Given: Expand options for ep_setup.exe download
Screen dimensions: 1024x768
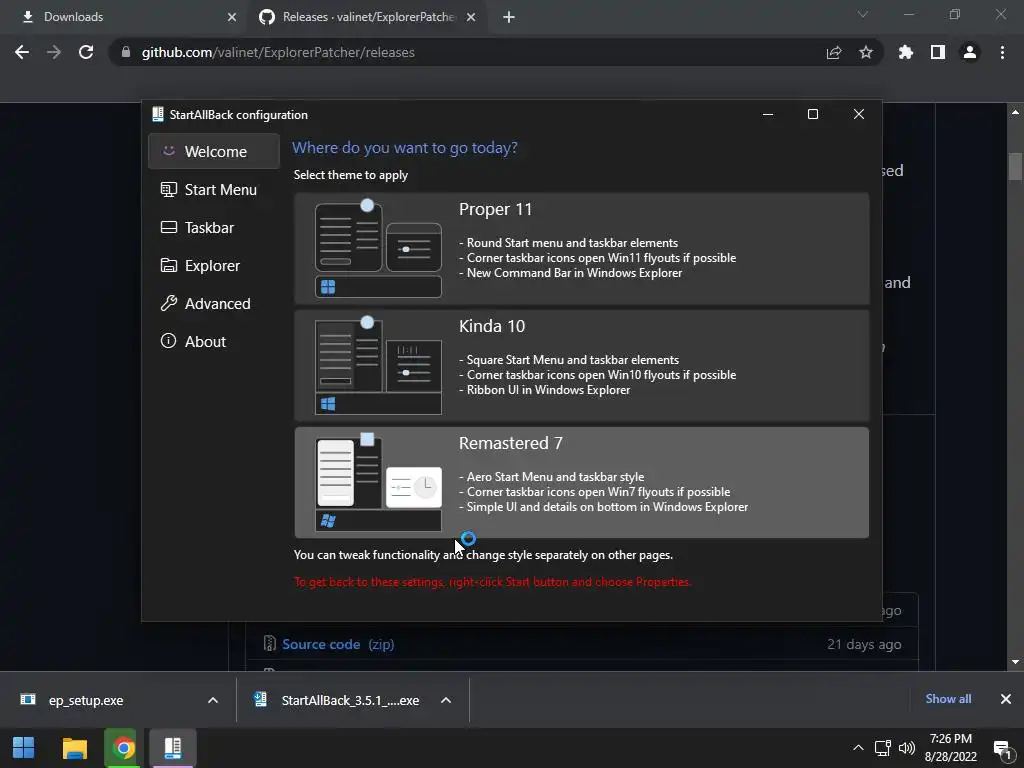Looking at the screenshot, I should pos(213,700).
